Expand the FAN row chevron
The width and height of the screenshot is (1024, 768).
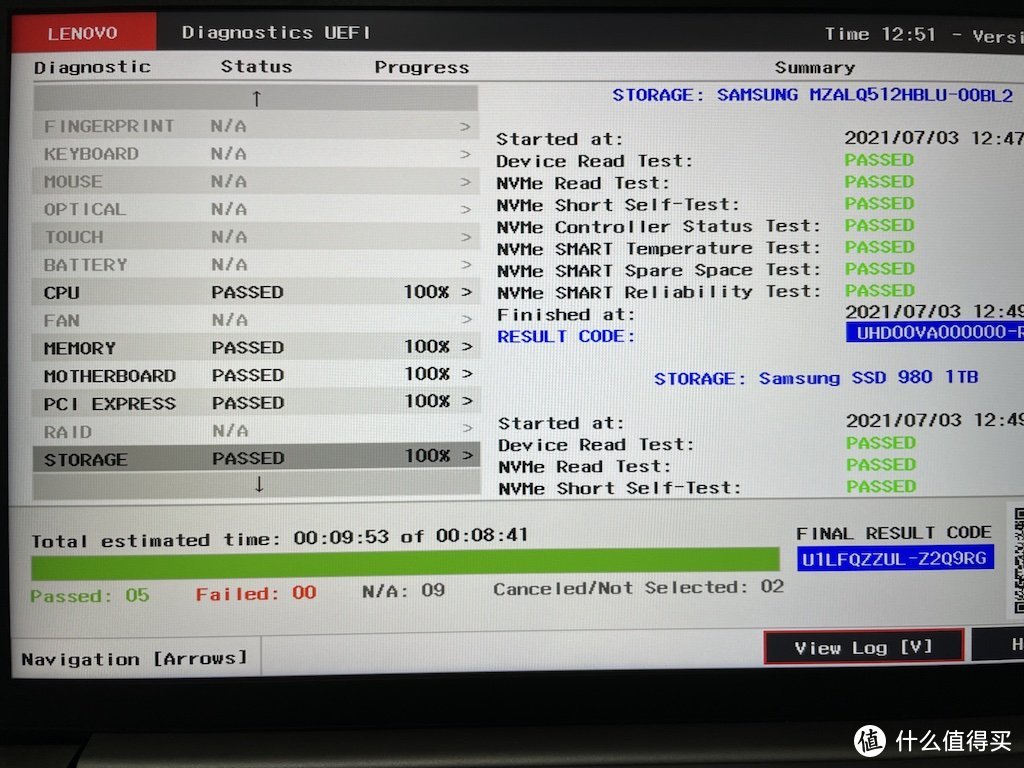pyautogui.click(x=466, y=319)
